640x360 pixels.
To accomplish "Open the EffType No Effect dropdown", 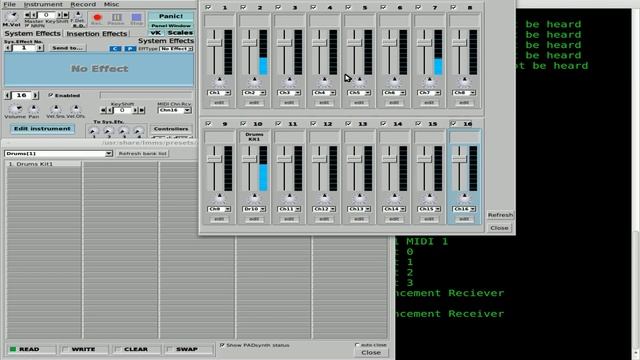I will [176, 49].
